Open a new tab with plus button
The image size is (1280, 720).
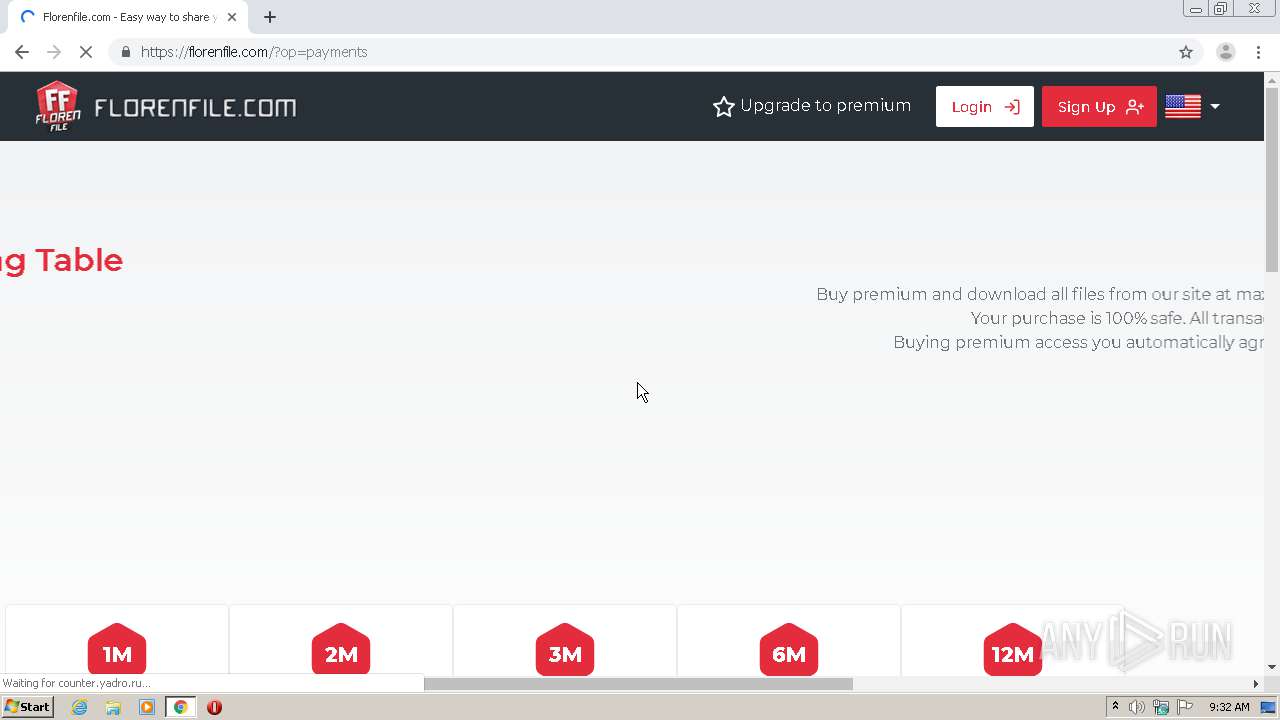pyautogui.click(x=270, y=17)
